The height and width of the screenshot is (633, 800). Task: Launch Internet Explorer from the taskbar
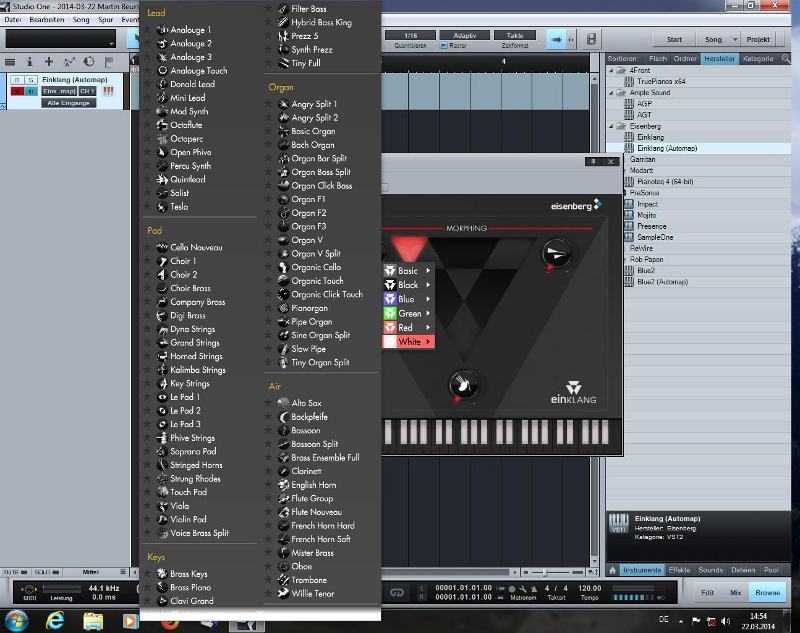(55, 621)
